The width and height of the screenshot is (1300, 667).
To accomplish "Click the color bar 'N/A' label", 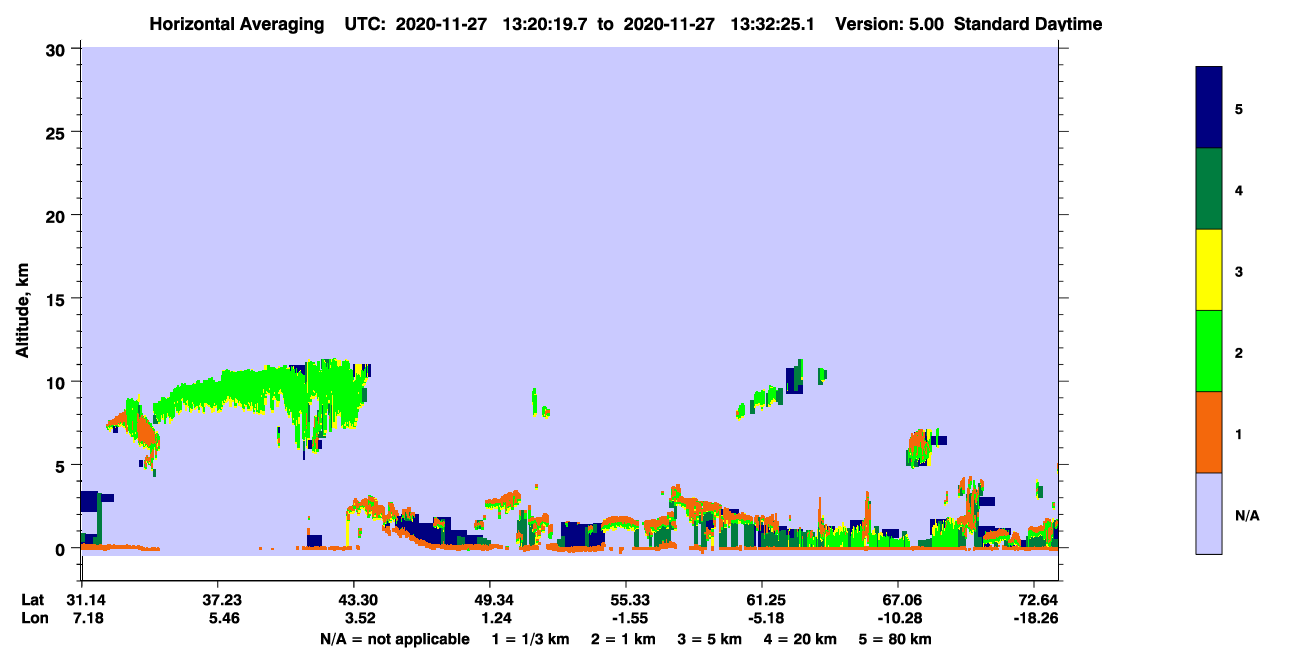I will tap(1247, 515).
